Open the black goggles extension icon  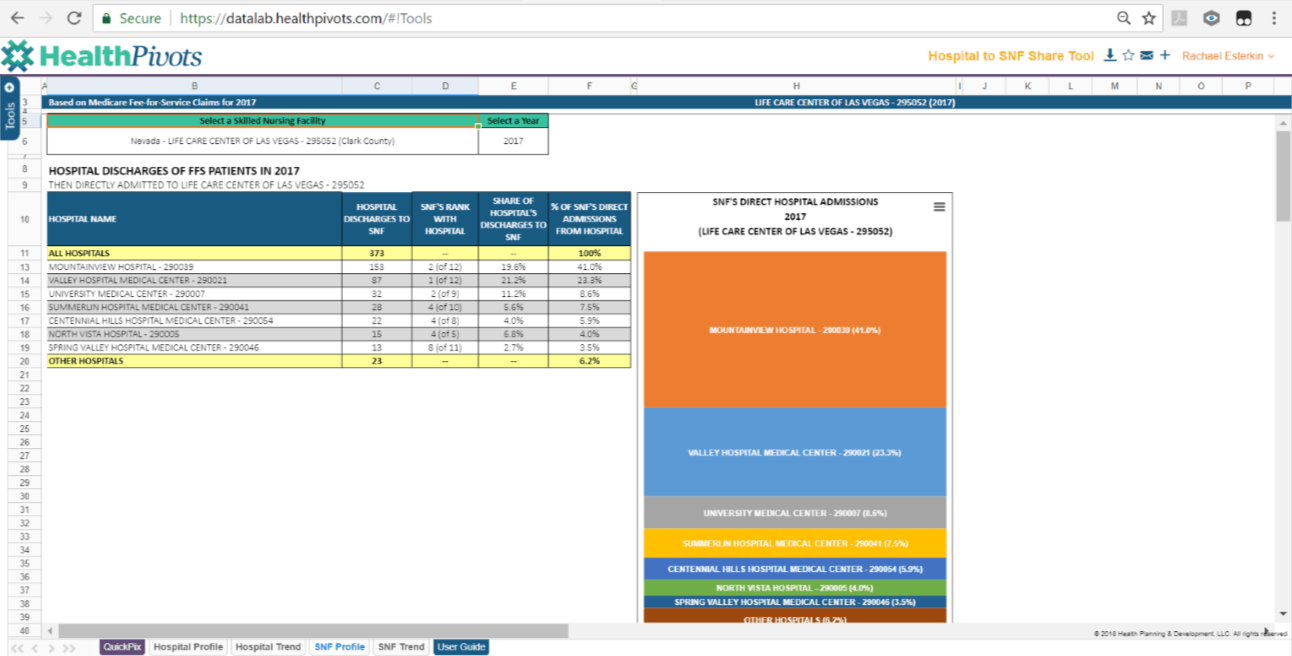click(x=1243, y=18)
